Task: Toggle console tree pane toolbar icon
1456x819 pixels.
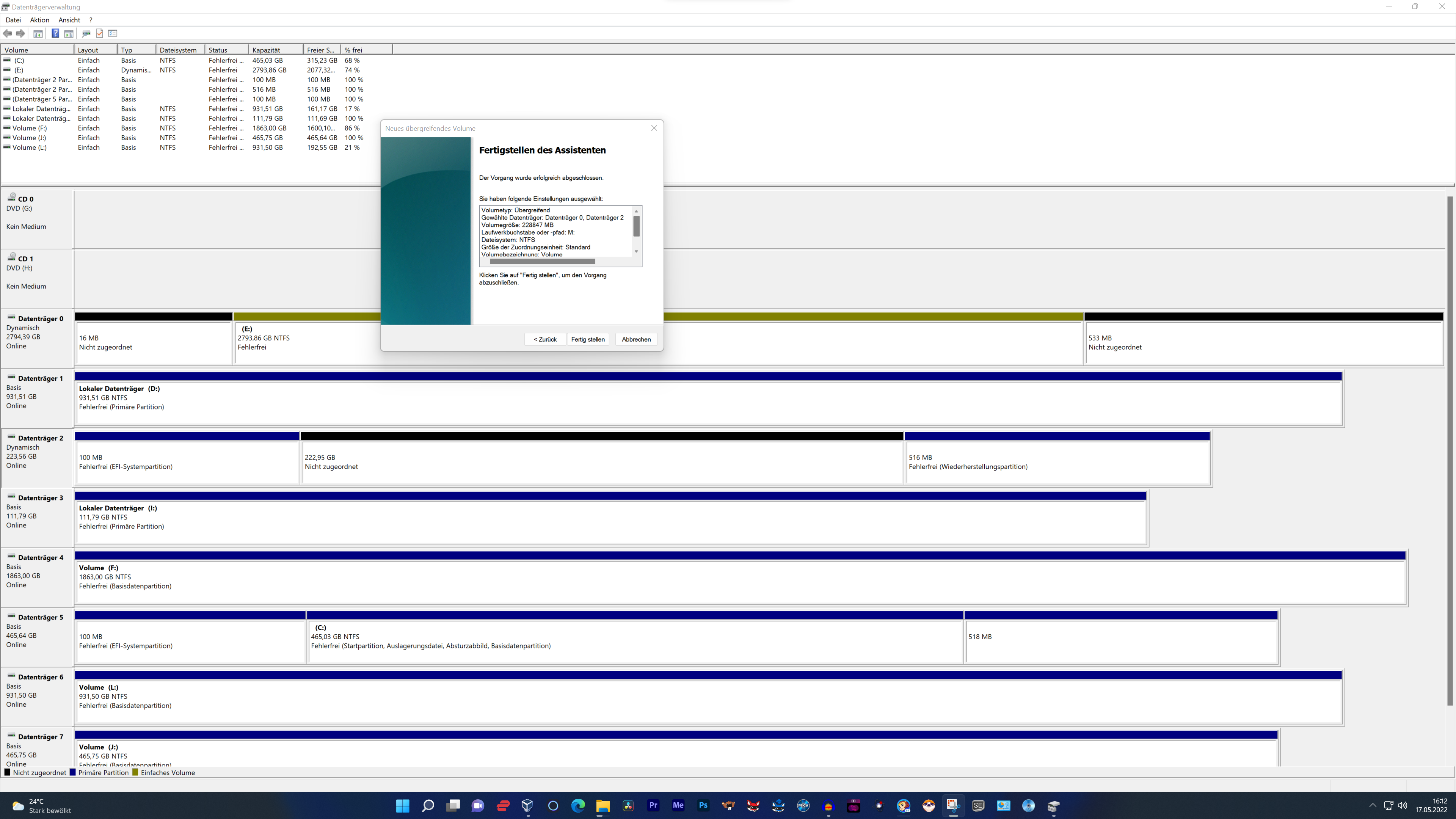Action: [38, 33]
